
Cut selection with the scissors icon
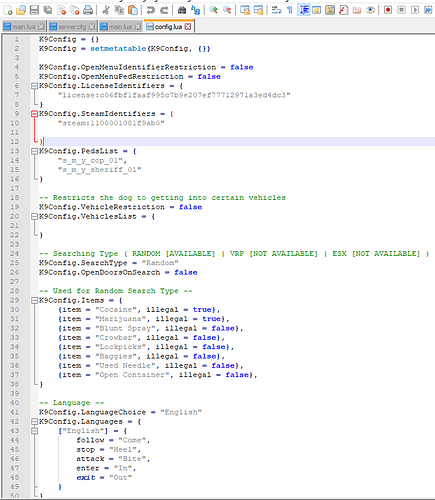[x=106, y=10]
